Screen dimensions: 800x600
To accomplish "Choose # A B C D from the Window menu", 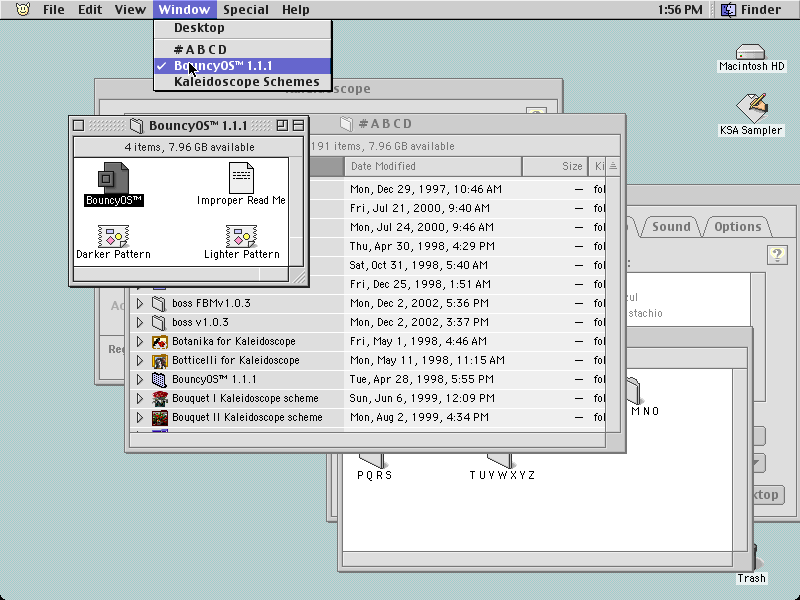I will (243, 49).
